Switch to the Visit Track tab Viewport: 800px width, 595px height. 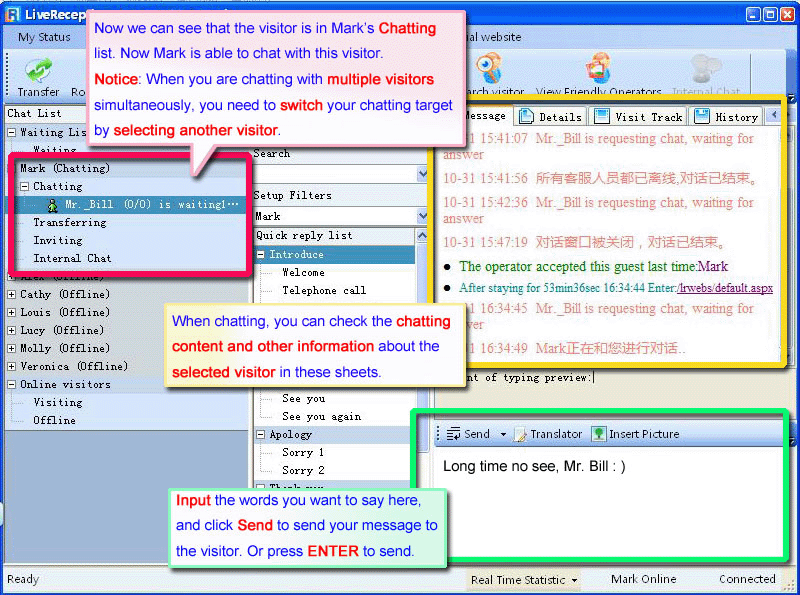click(638, 117)
